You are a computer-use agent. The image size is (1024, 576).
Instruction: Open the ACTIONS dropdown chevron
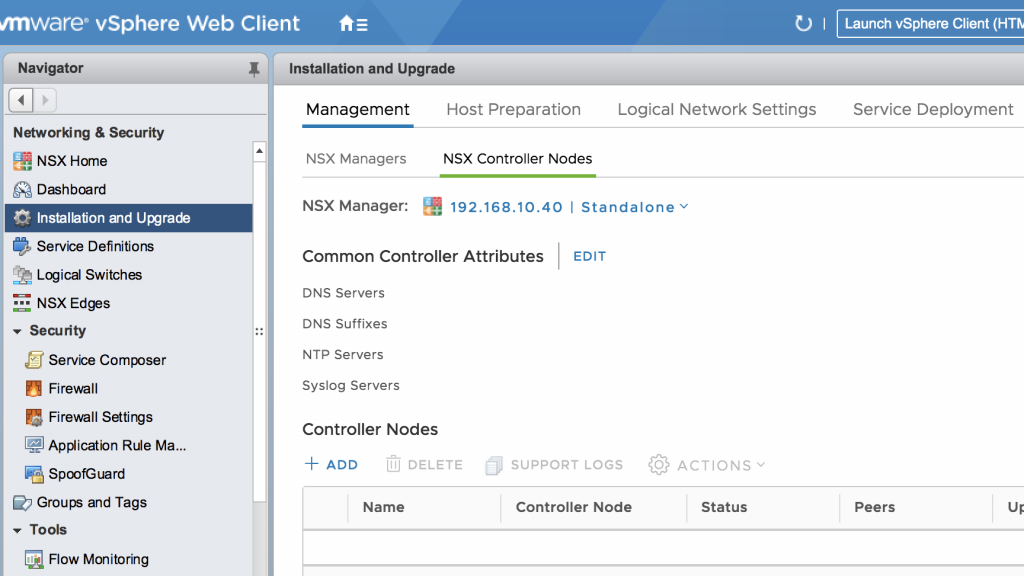coord(761,465)
